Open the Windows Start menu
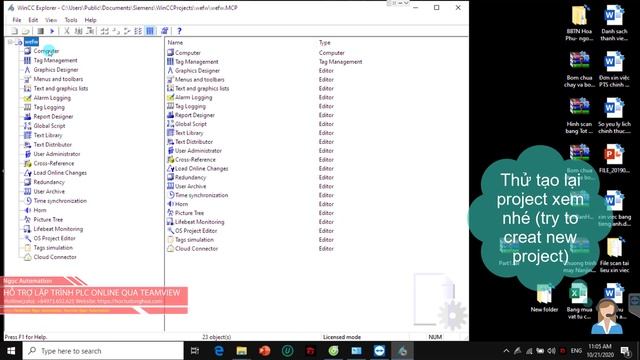The width and height of the screenshot is (640, 360). (x=11, y=351)
